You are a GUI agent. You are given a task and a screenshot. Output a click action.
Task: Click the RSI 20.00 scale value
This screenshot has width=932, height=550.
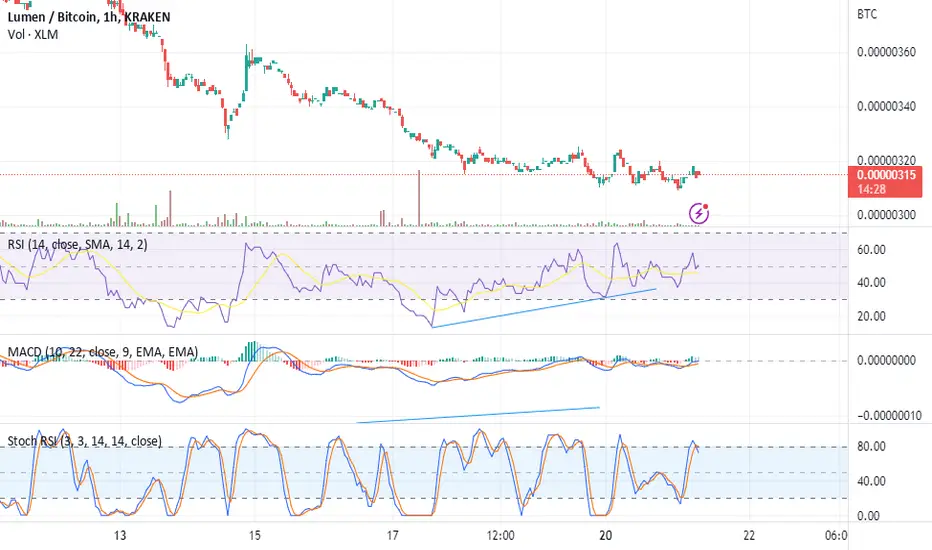[x=871, y=316]
